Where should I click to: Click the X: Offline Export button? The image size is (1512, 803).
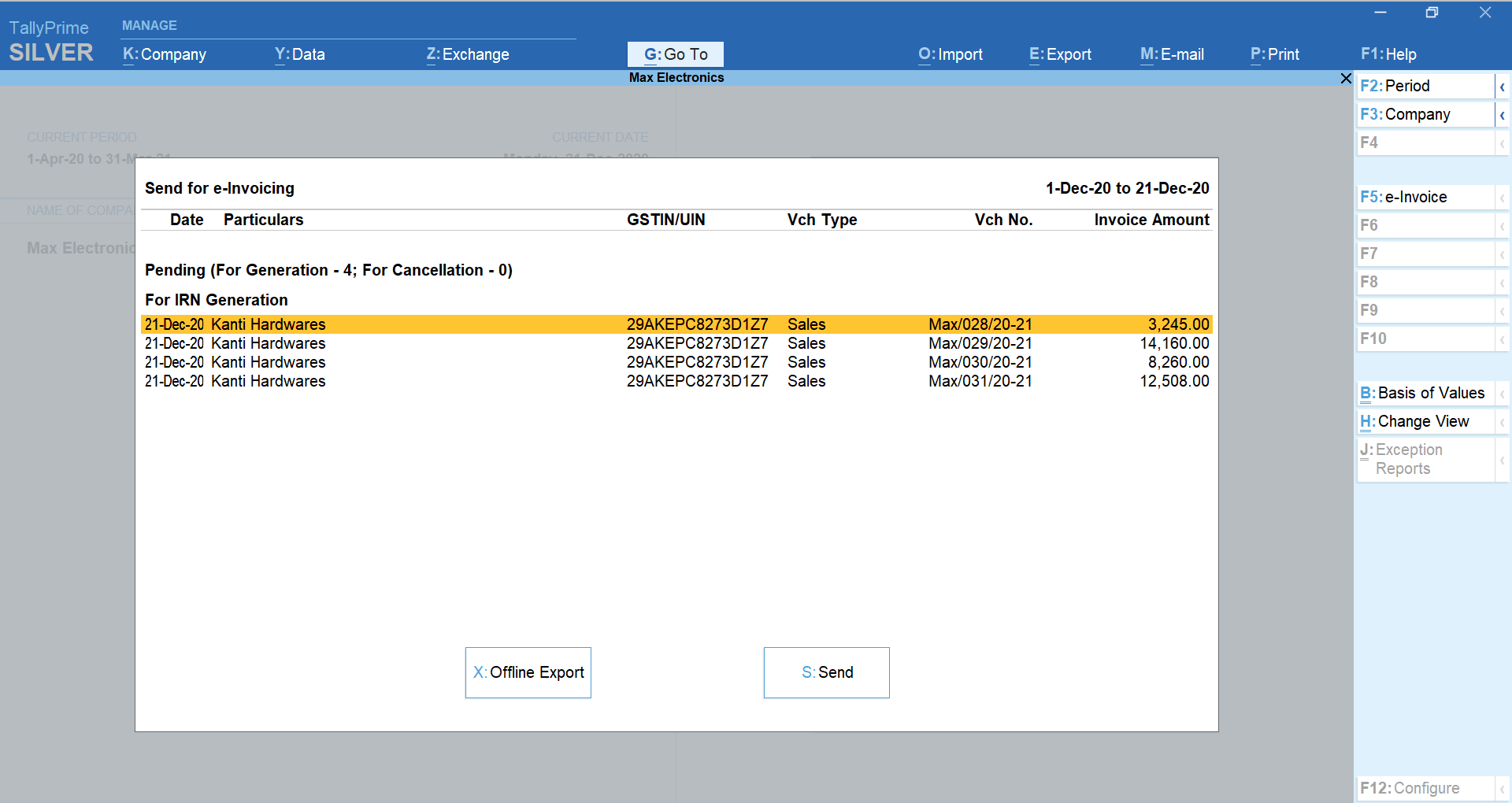[x=528, y=672]
